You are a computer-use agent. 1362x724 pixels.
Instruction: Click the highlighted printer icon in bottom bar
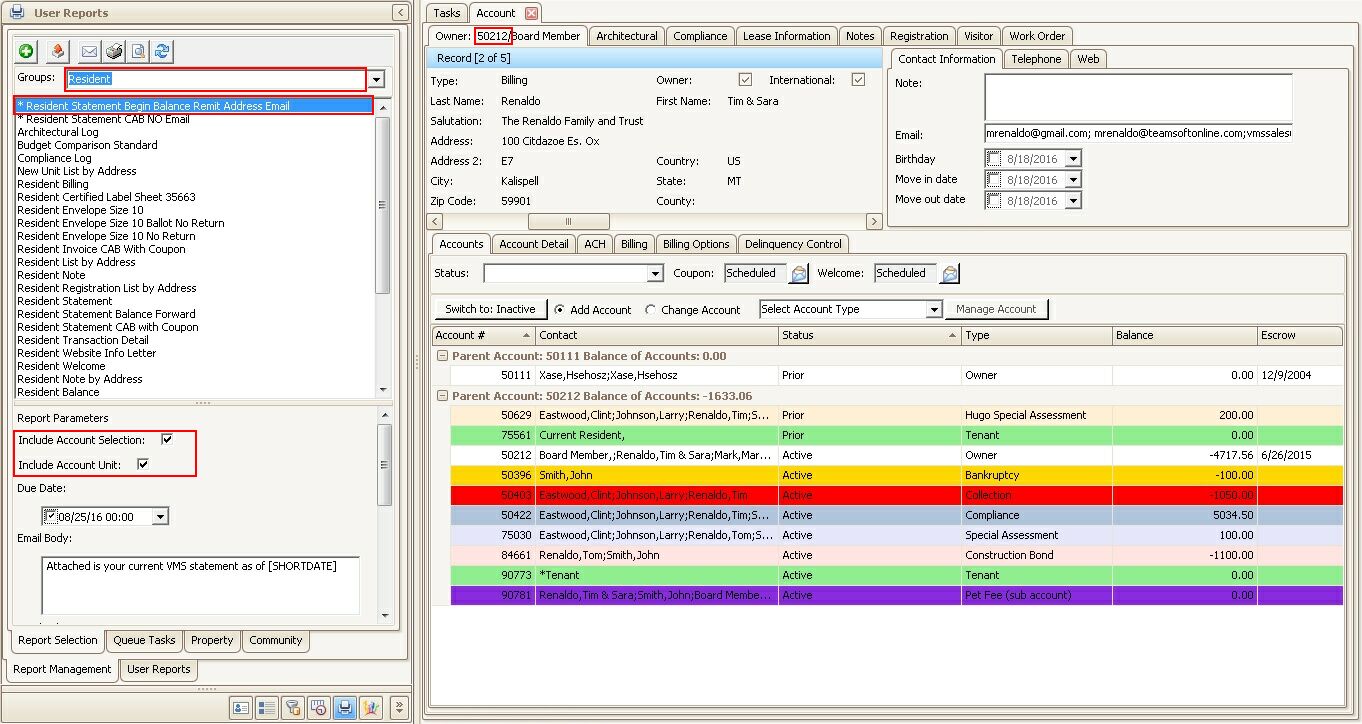[x=345, y=708]
